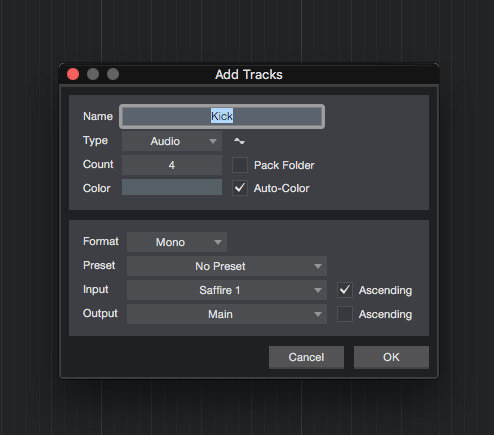Screen dimensions: 494x435
Task: Click the Add Tracks title bar
Action: (249, 74)
